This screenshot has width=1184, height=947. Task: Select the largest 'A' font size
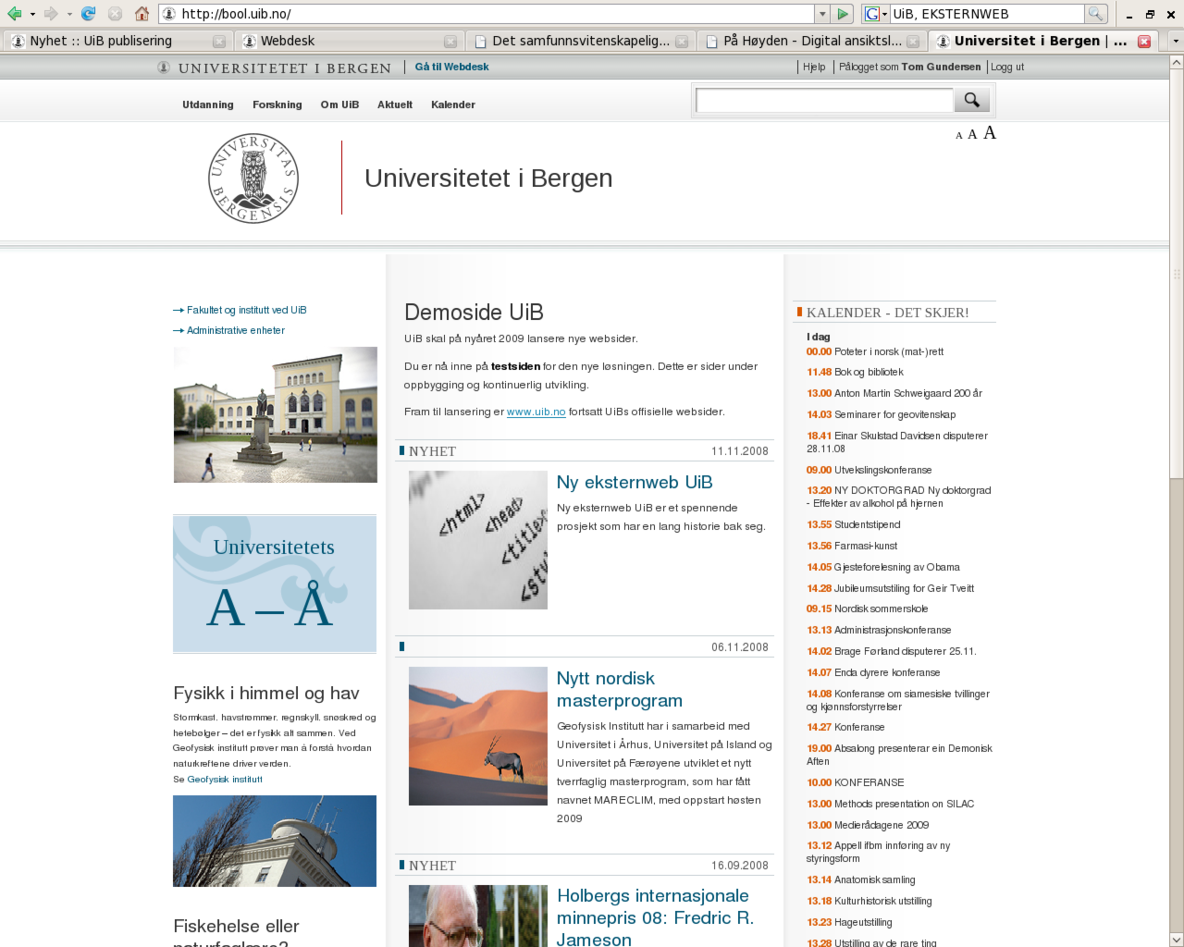click(989, 133)
